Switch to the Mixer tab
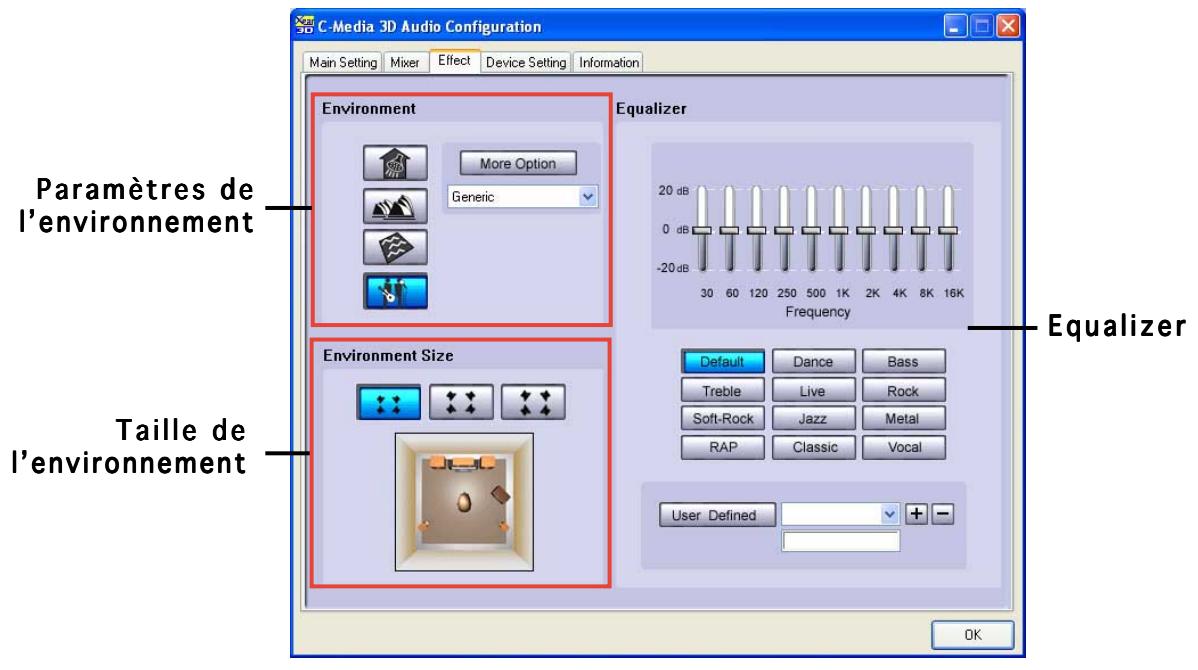Viewport: 1198px width, 670px height. point(404,63)
